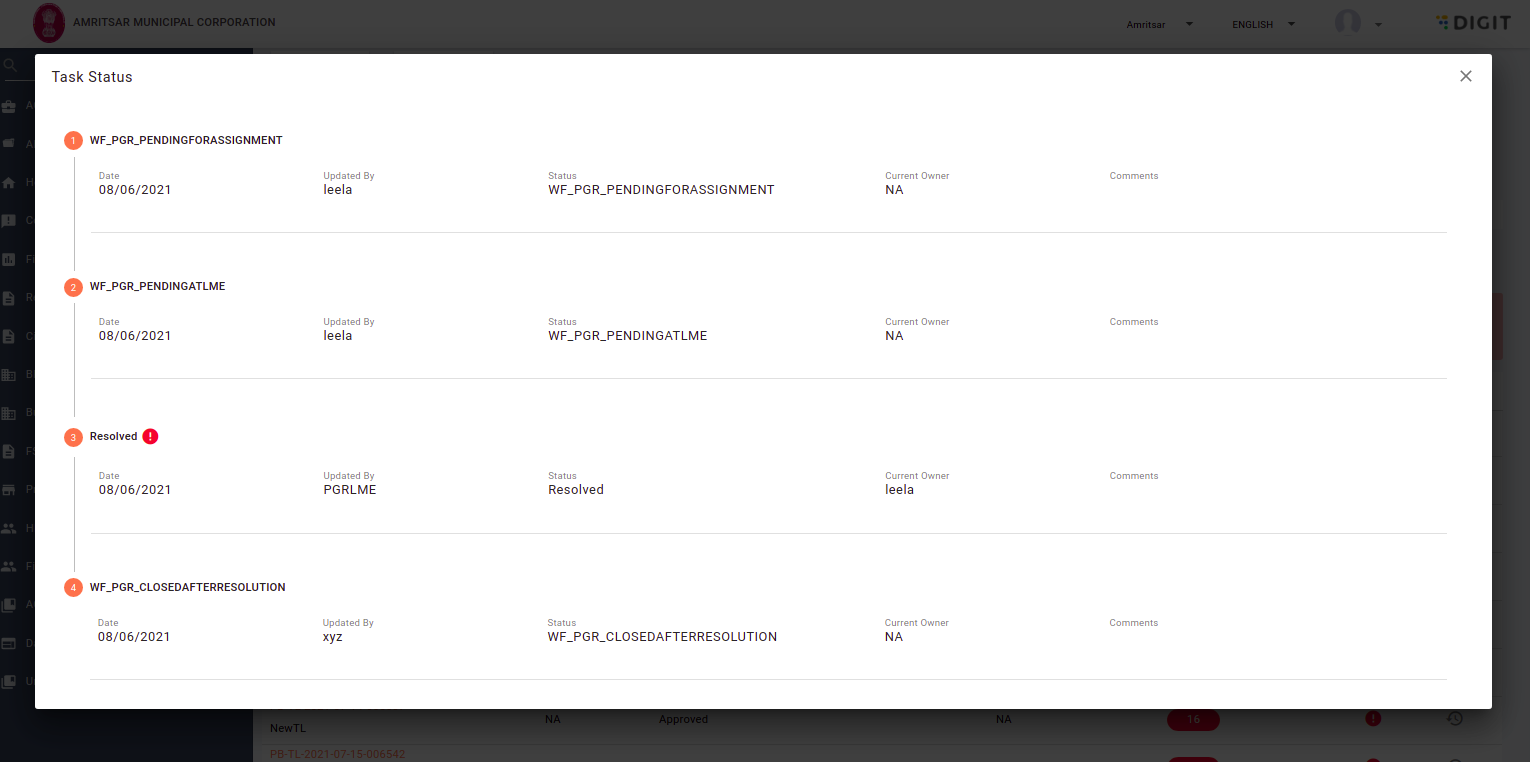
Task: Open application link PB-TL-2021-07-15-006542
Action: [337, 754]
